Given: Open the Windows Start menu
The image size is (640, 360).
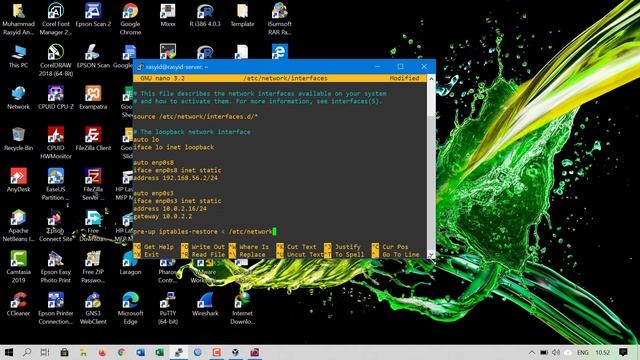Looking at the screenshot, I should pos(9,352).
